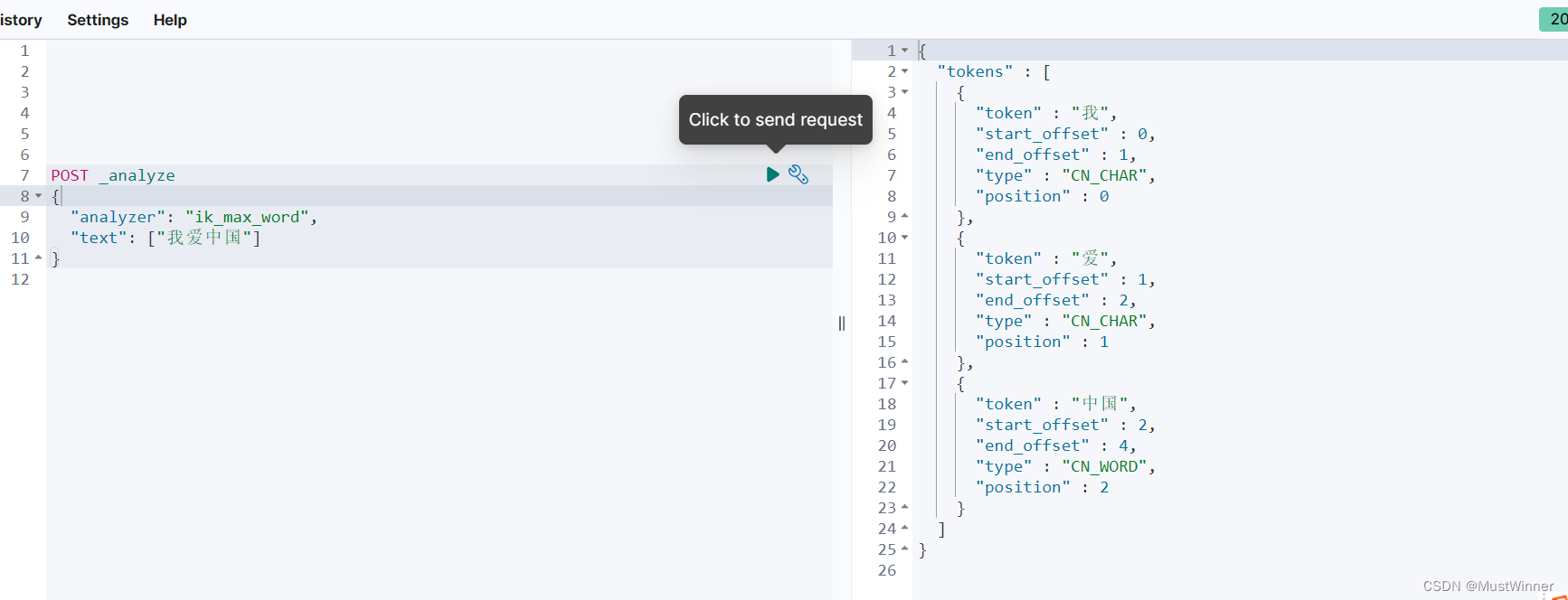Viewport: 1568px width, 600px height.
Task: Click "end_offset" : 1 in response
Action: [1055, 155]
